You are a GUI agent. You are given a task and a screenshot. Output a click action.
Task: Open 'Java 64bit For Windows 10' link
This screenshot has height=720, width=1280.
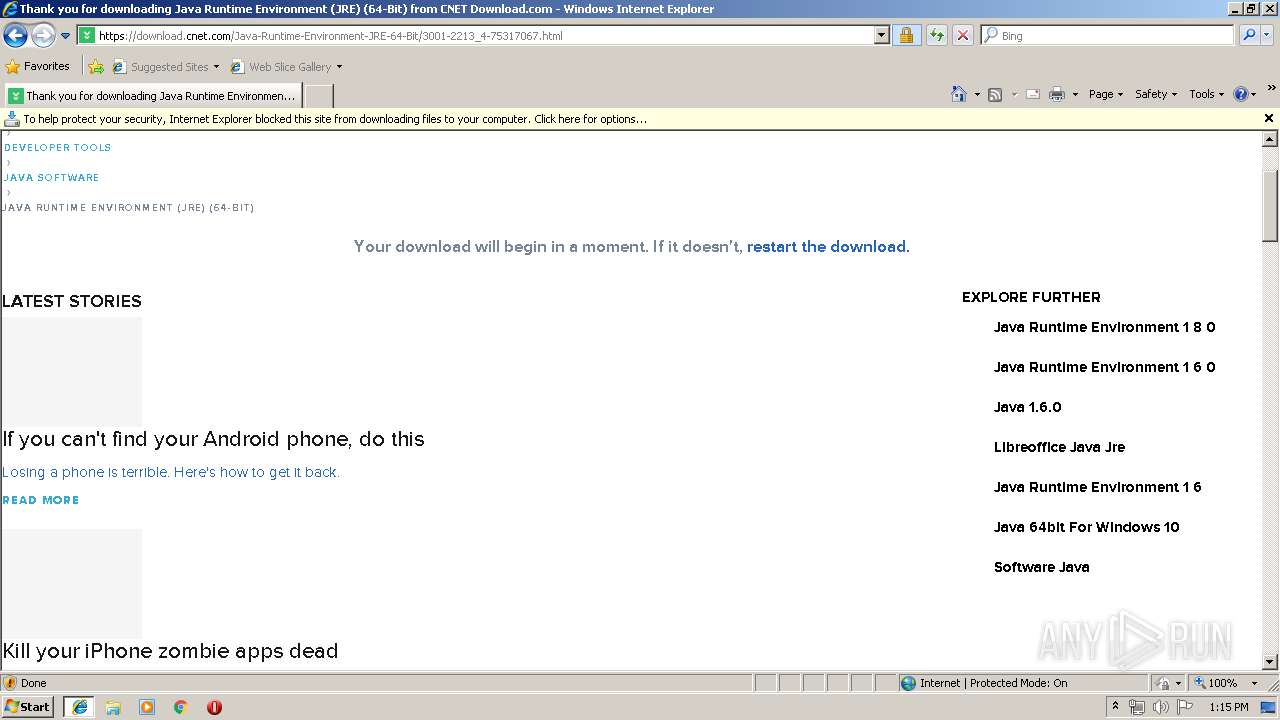click(x=1086, y=527)
